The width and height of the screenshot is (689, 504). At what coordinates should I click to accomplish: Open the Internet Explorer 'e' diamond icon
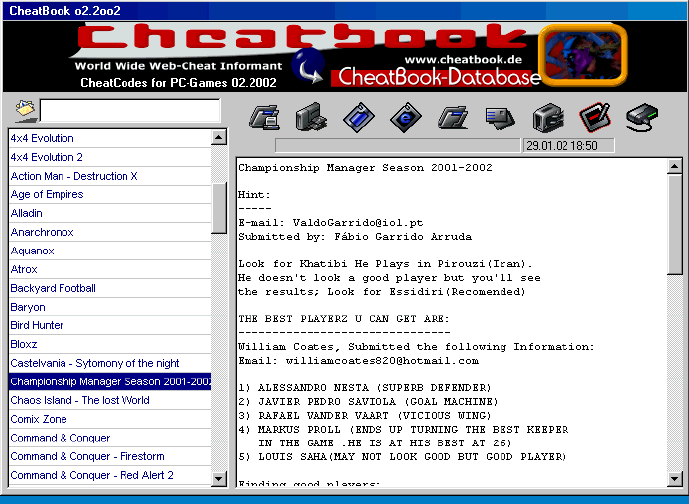tap(406, 117)
